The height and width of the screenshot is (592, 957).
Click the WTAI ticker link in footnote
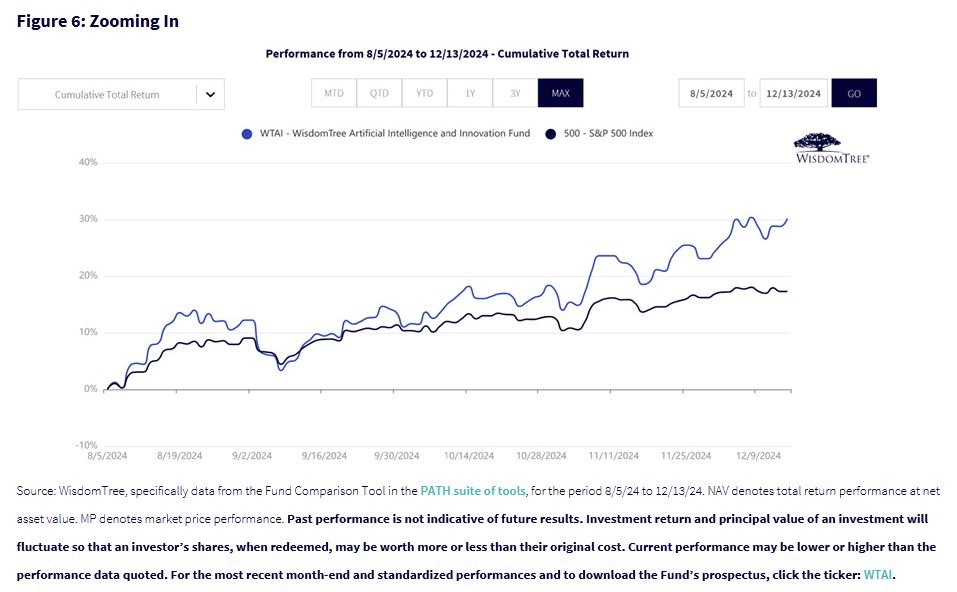(x=877, y=575)
